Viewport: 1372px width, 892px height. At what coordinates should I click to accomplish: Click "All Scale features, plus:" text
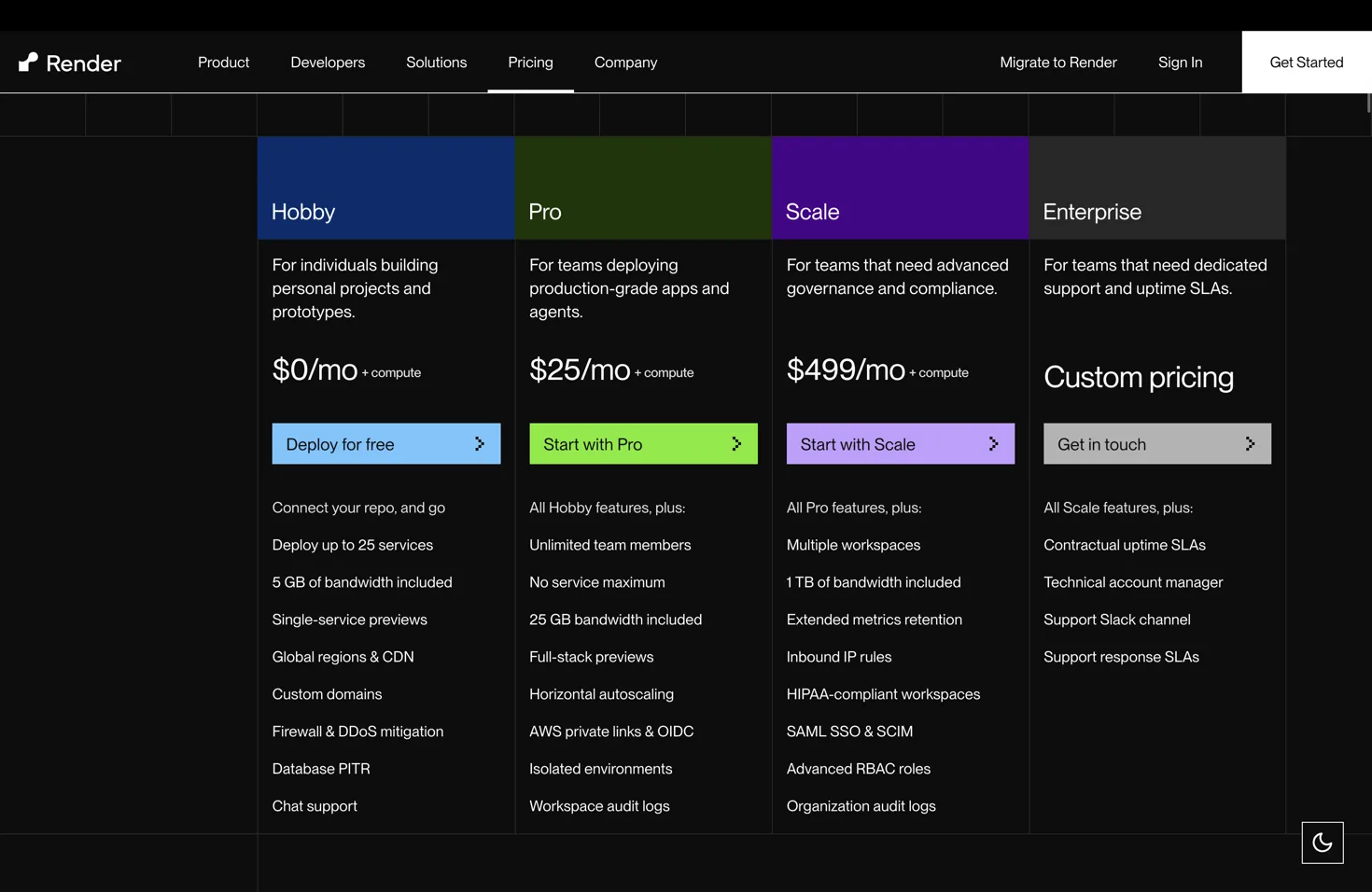(1118, 508)
